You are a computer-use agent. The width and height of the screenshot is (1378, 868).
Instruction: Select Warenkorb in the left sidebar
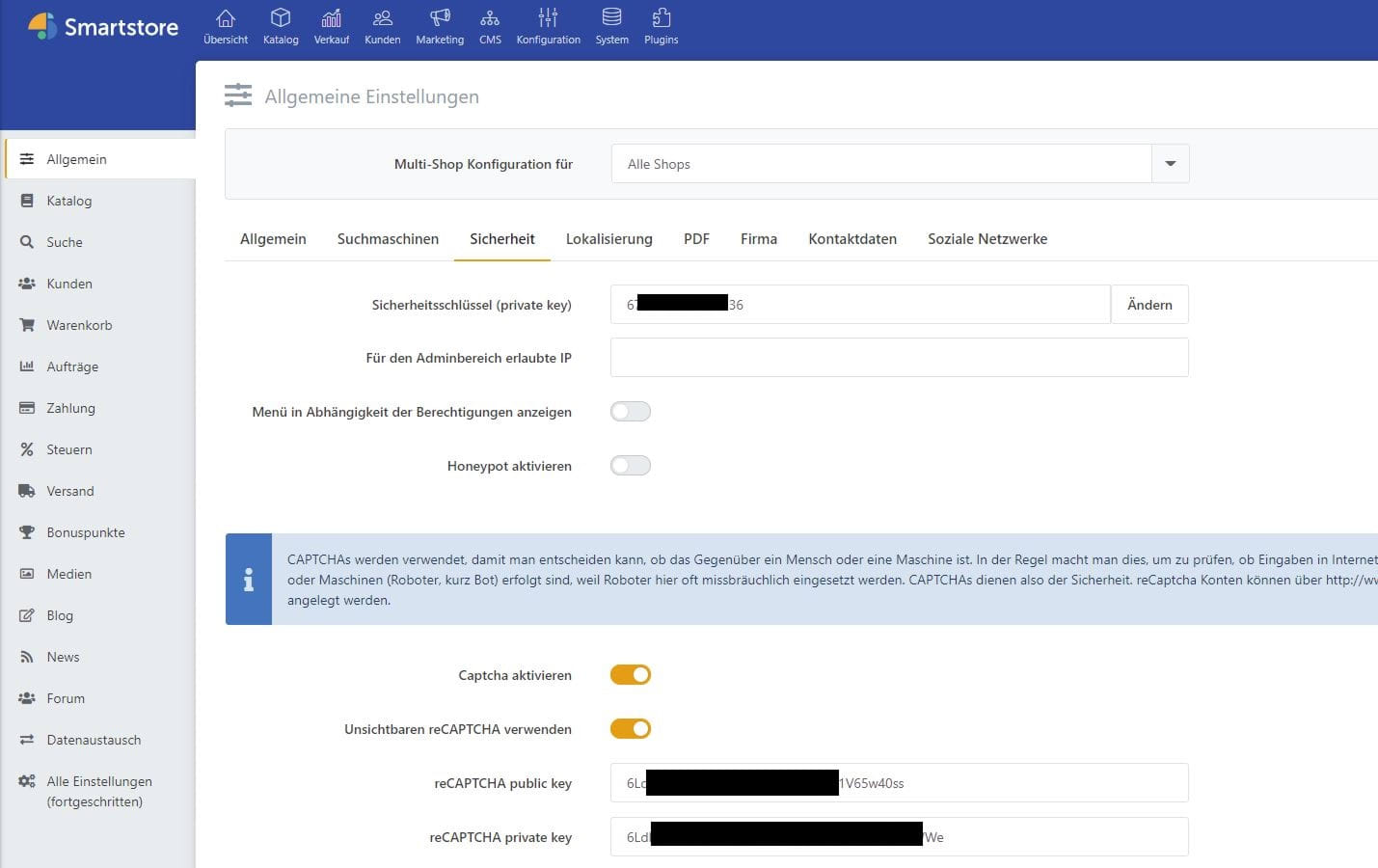click(79, 325)
